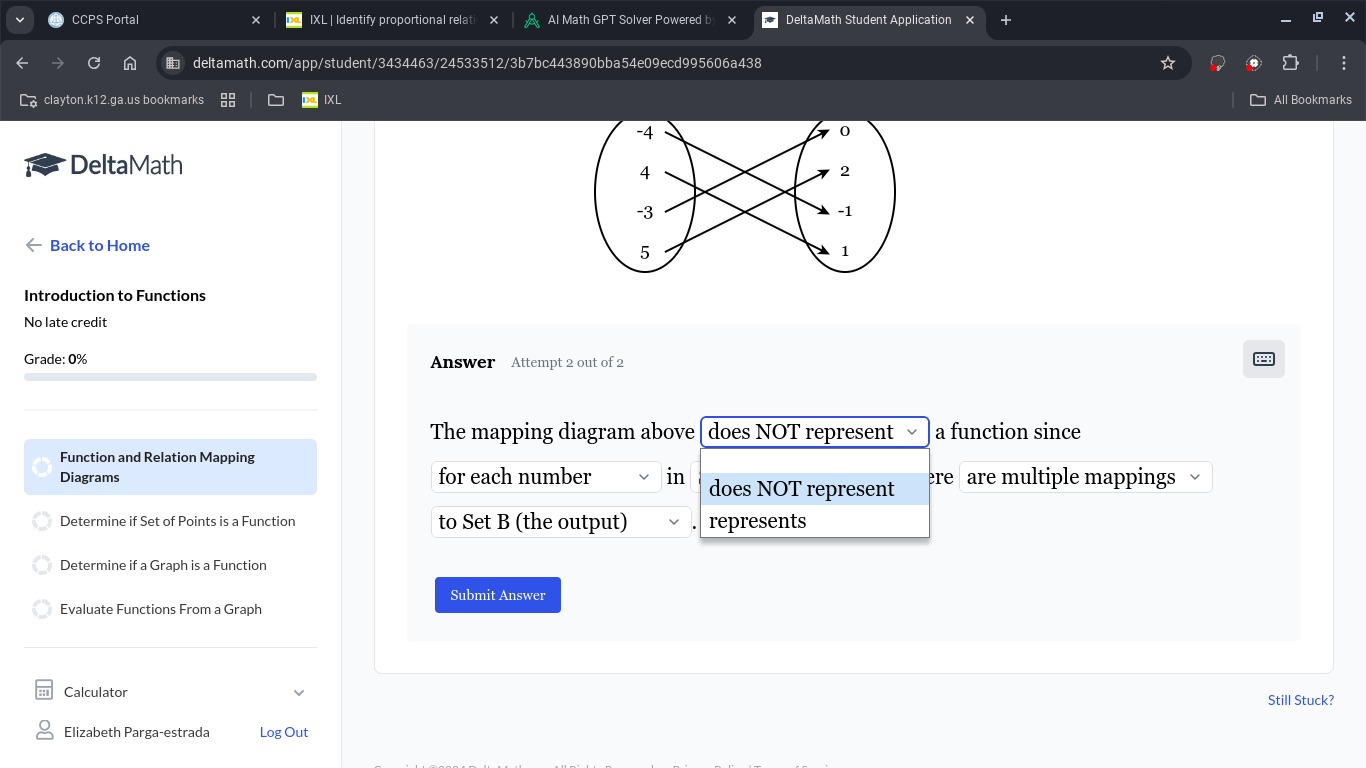Screen dimensions: 1366x768
Task: Switch to the IXL Identify proportional tab
Action: (x=394, y=20)
